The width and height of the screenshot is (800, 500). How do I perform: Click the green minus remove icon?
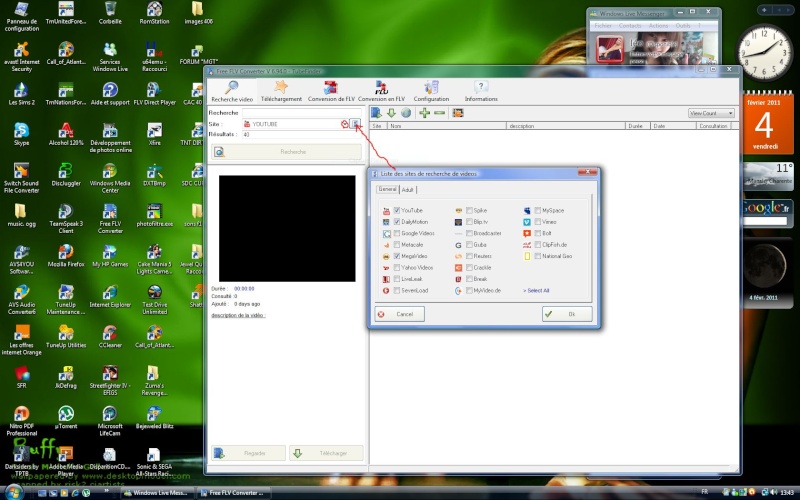pos(439,113)
